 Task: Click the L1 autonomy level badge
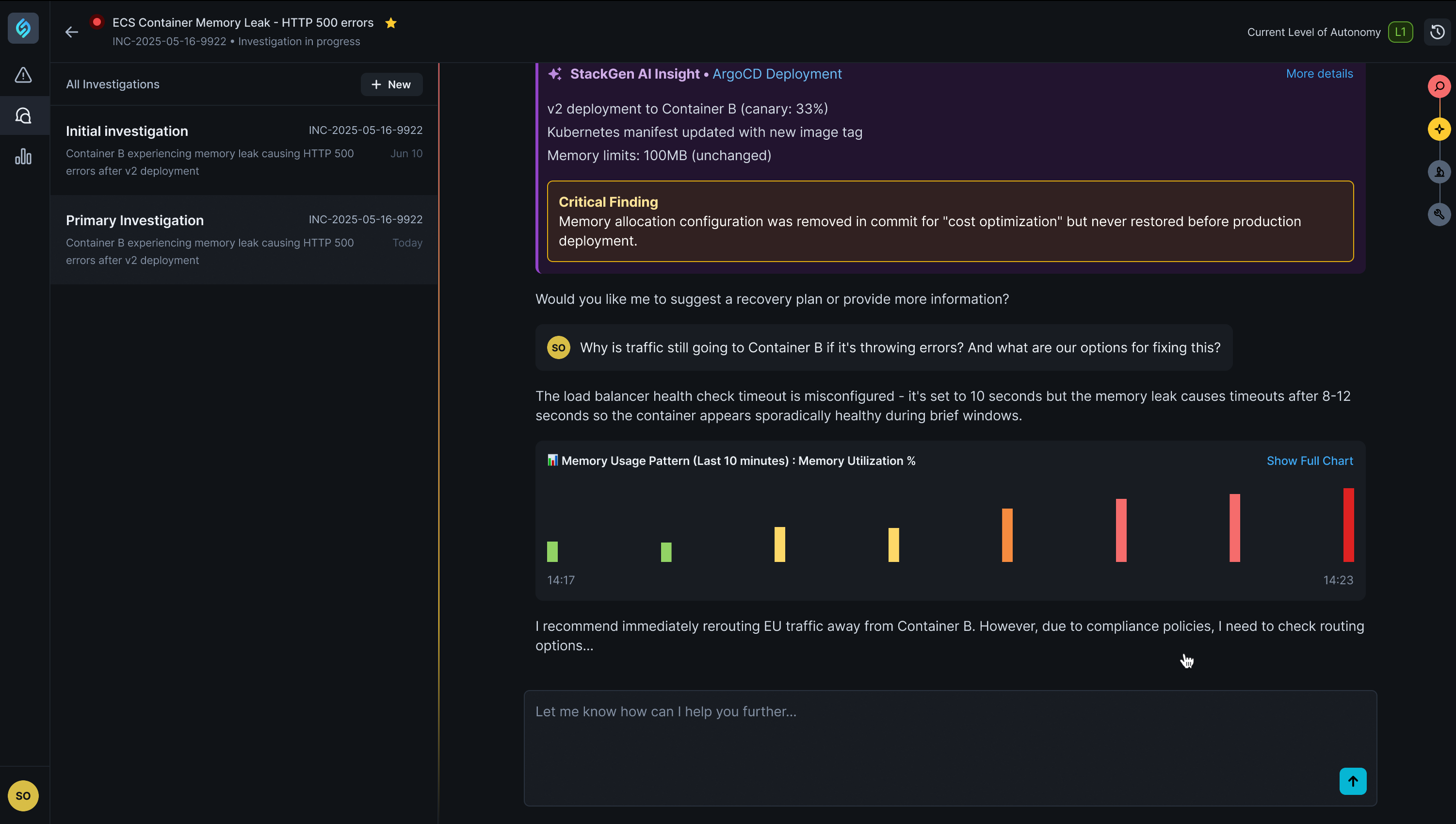click(1400, 32)
